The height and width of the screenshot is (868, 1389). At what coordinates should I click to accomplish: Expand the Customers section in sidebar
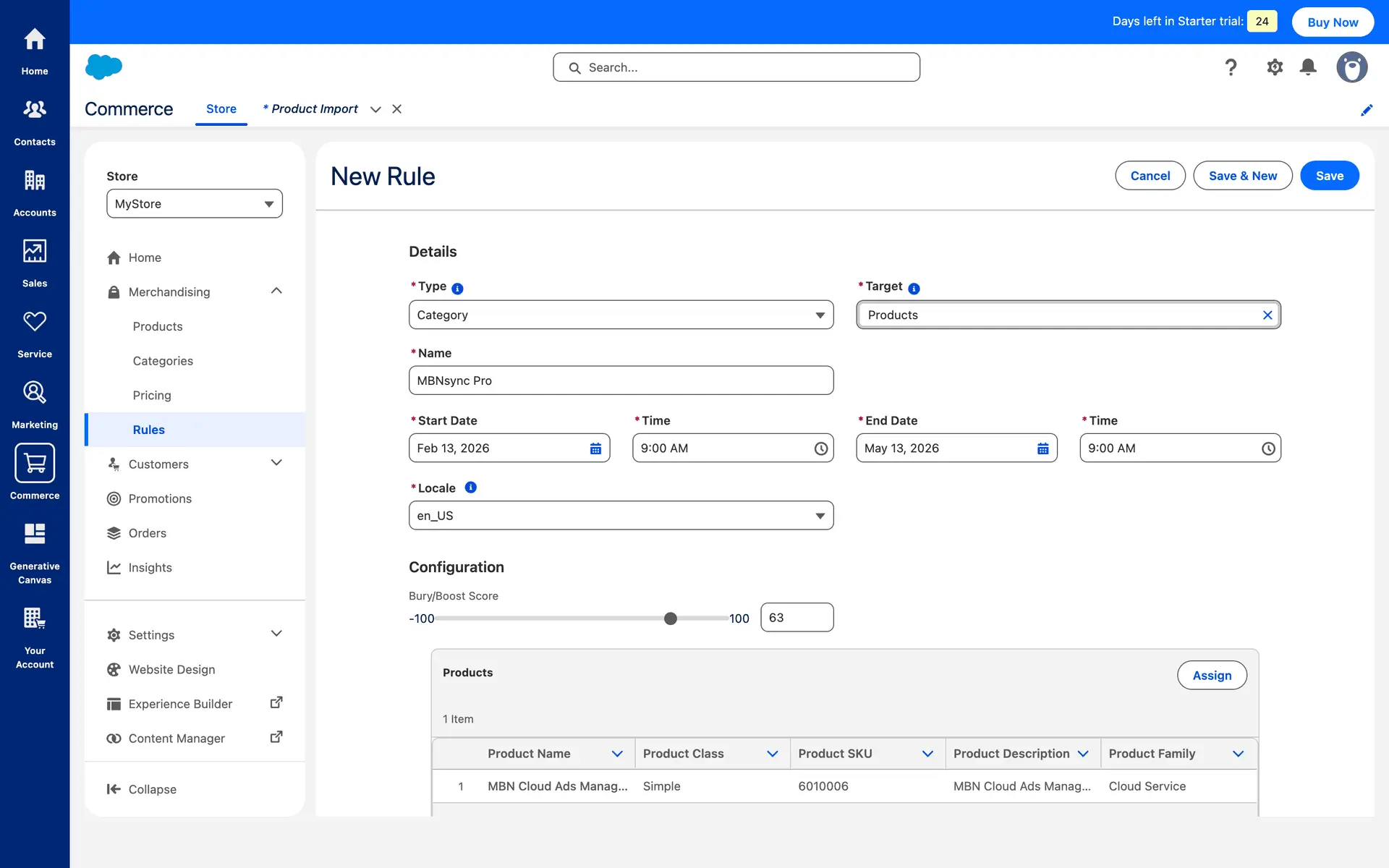pos(276,463)
